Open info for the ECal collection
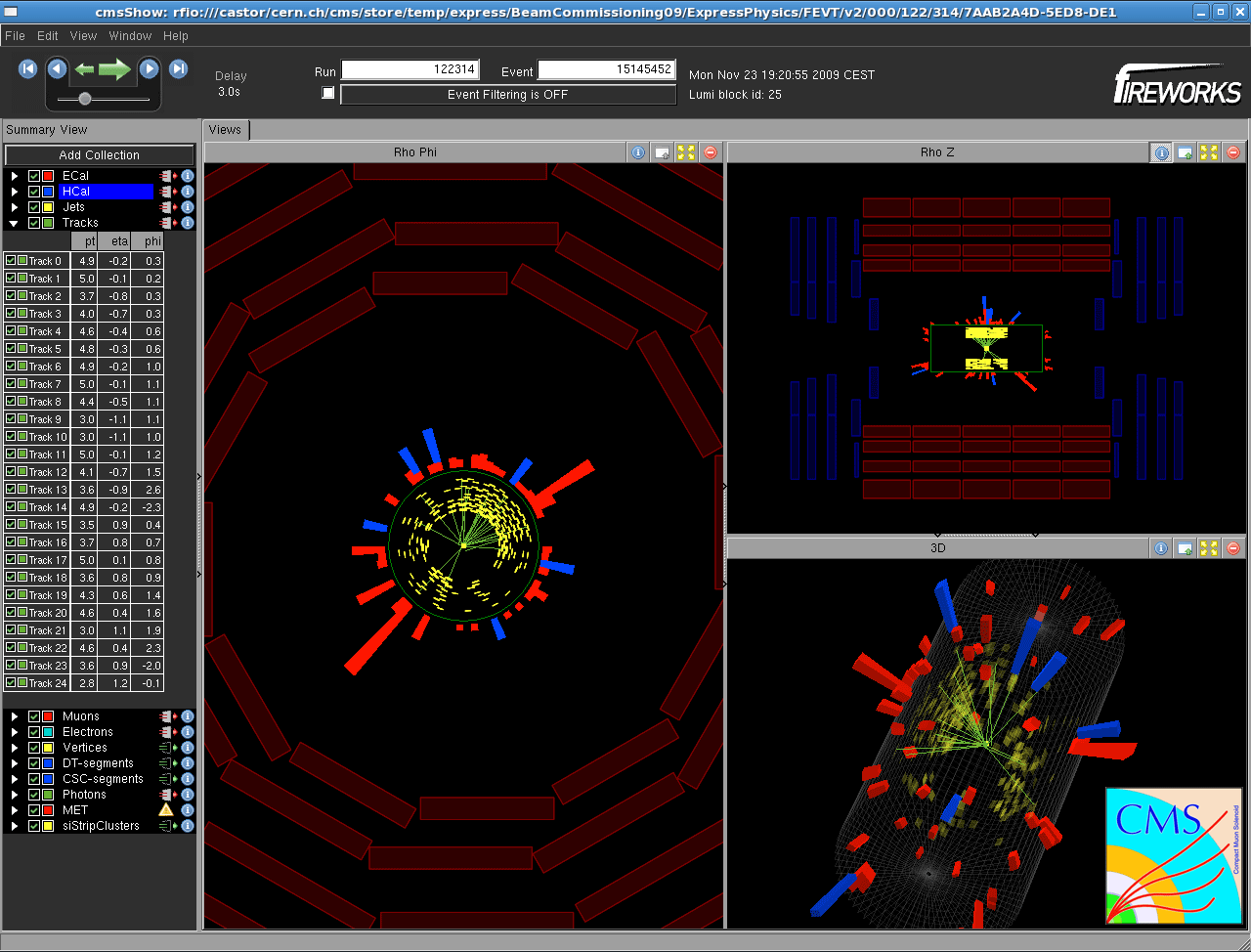The width and height of the screenshot is (1251, 952). click(188, 176)
